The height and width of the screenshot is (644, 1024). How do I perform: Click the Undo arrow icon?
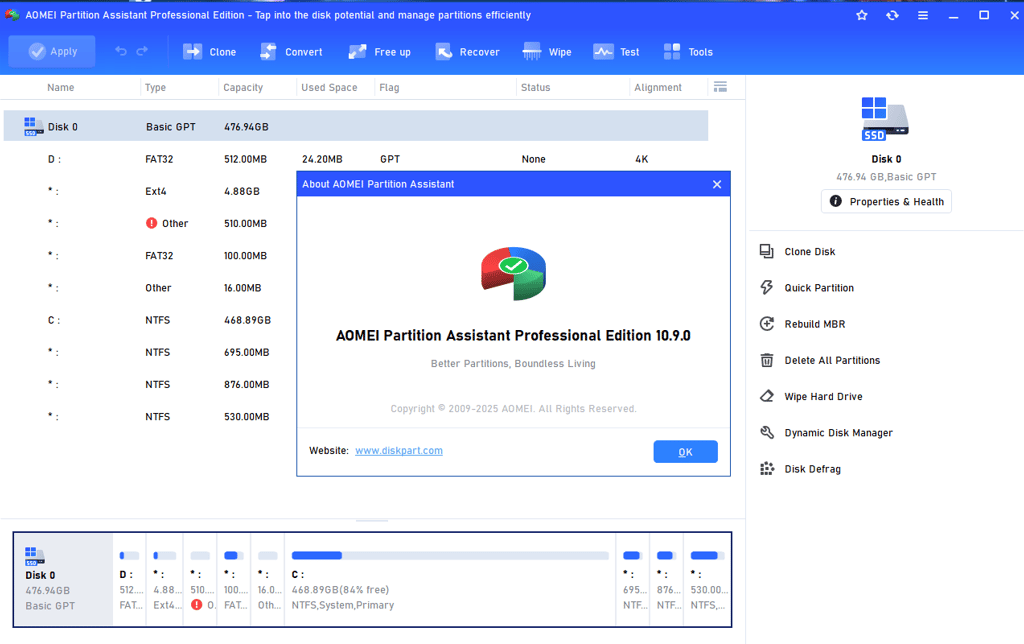(121, 51)
